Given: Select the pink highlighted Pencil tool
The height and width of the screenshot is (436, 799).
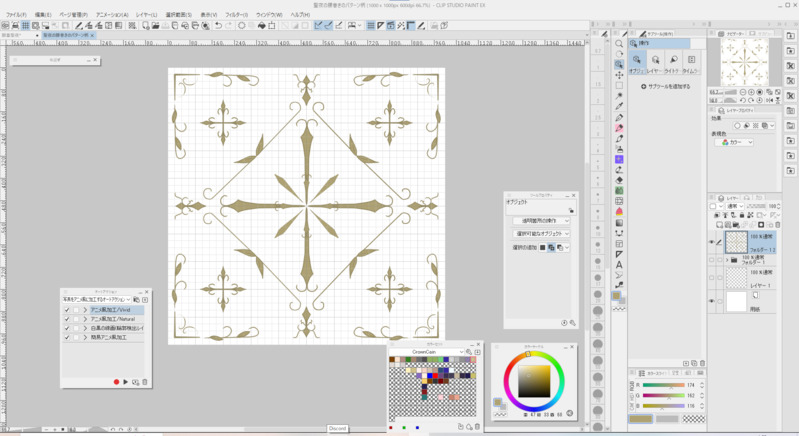Looking at the screenshot, I should (x=619, y=128).
